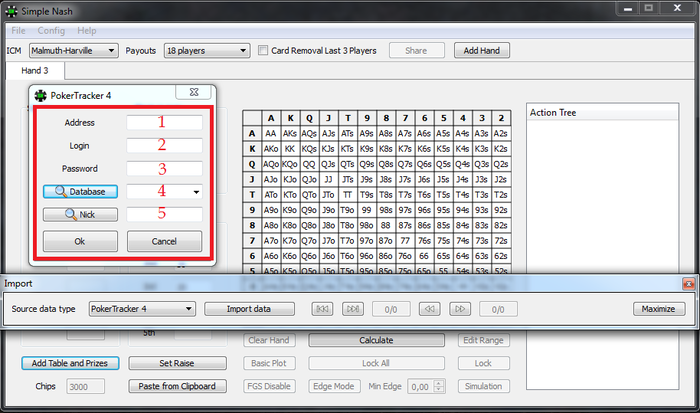Open ICM model Malmuth-Harville dropdown
The height and width of the screenshot is (413, 700).
[74, 50]
